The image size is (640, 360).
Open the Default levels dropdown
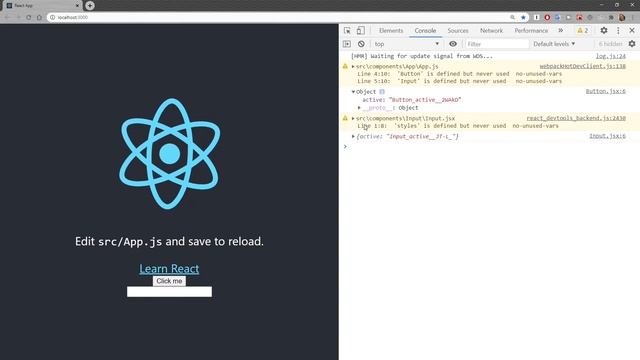click(x=554, y=44)
